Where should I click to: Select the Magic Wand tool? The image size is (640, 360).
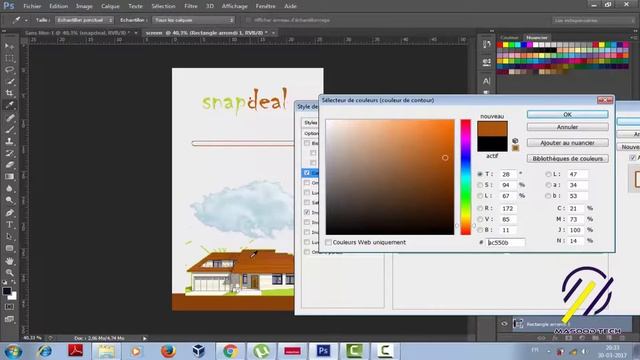(9, 82)
